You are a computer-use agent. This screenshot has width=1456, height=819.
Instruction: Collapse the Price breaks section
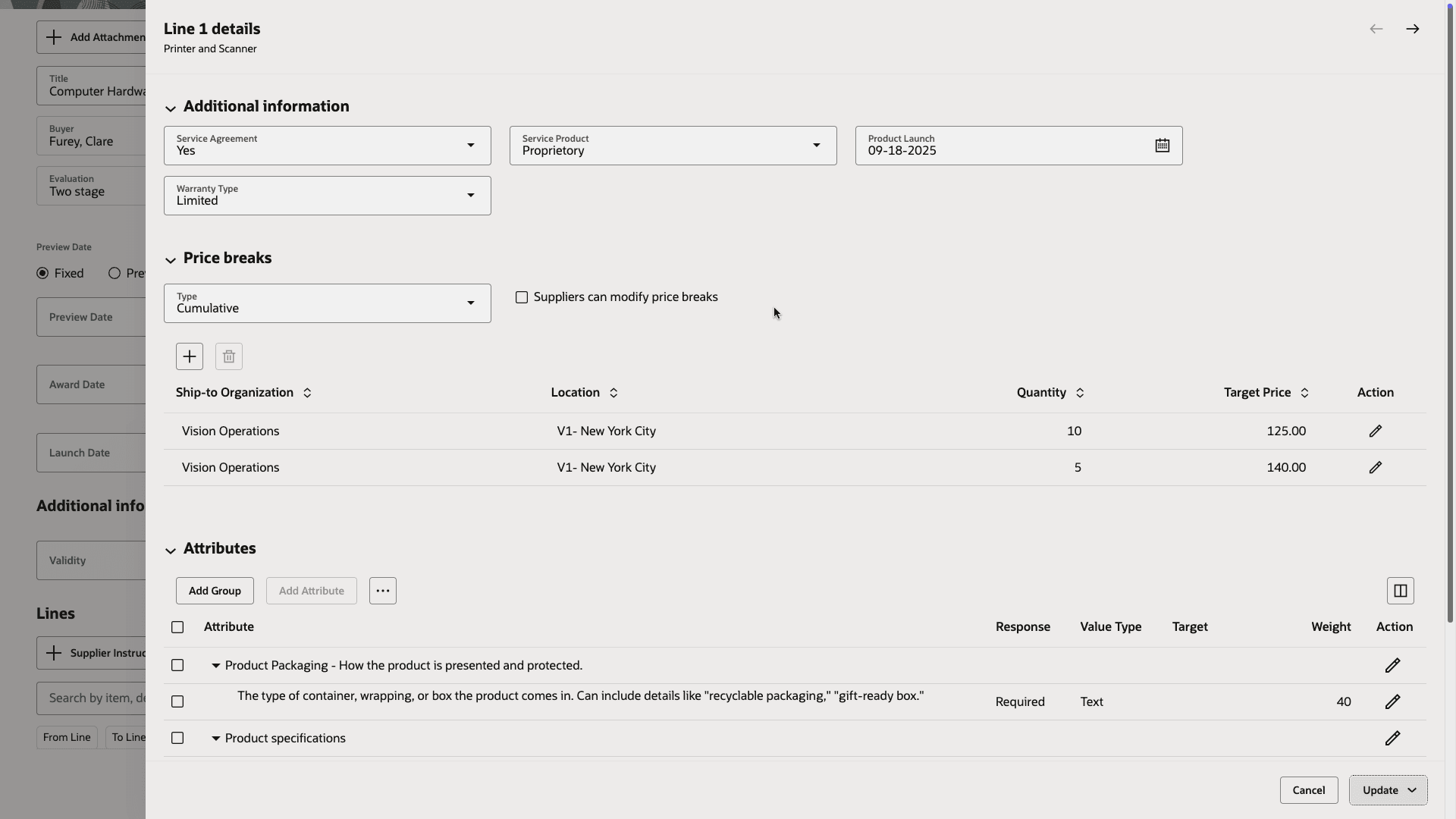pos(171,260)
